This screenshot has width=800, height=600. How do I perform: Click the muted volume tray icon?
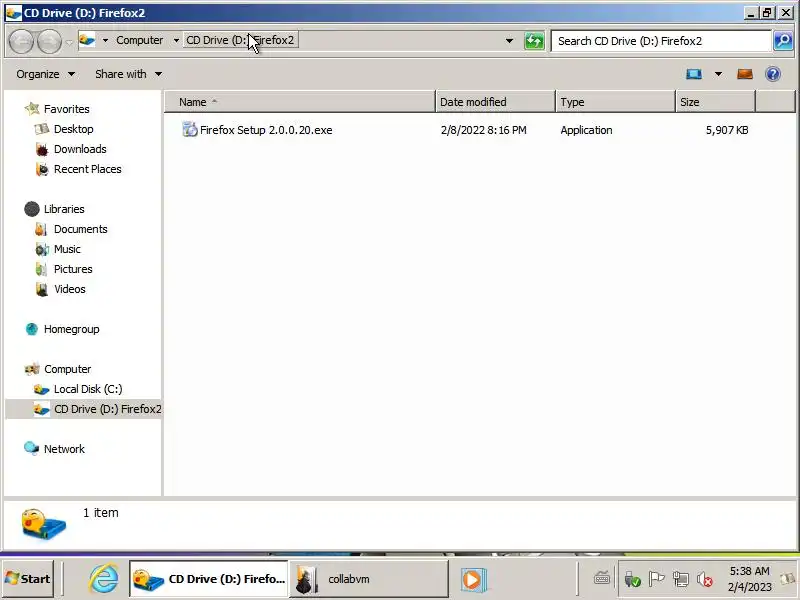705,579
